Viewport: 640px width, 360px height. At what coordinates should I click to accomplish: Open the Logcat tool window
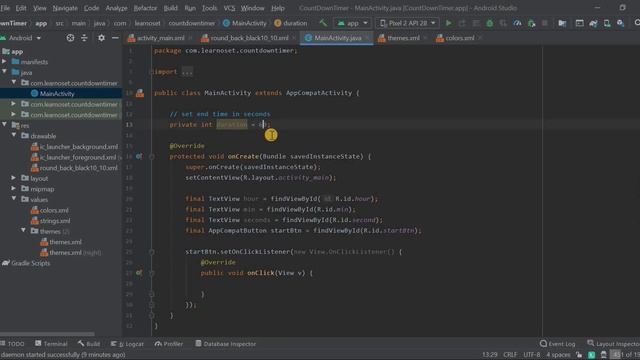pos(127,344)
